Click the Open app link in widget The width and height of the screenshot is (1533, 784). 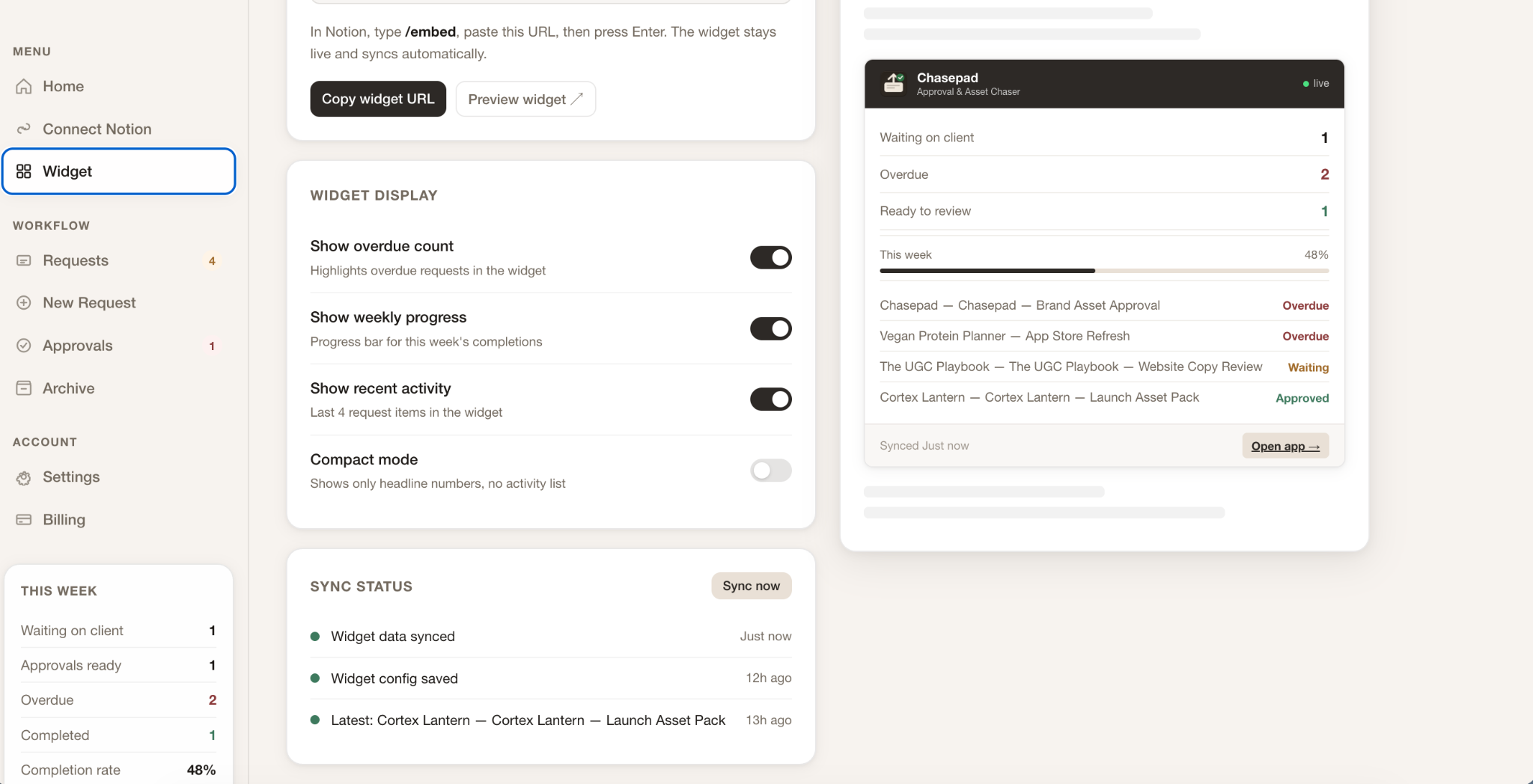1285,446
